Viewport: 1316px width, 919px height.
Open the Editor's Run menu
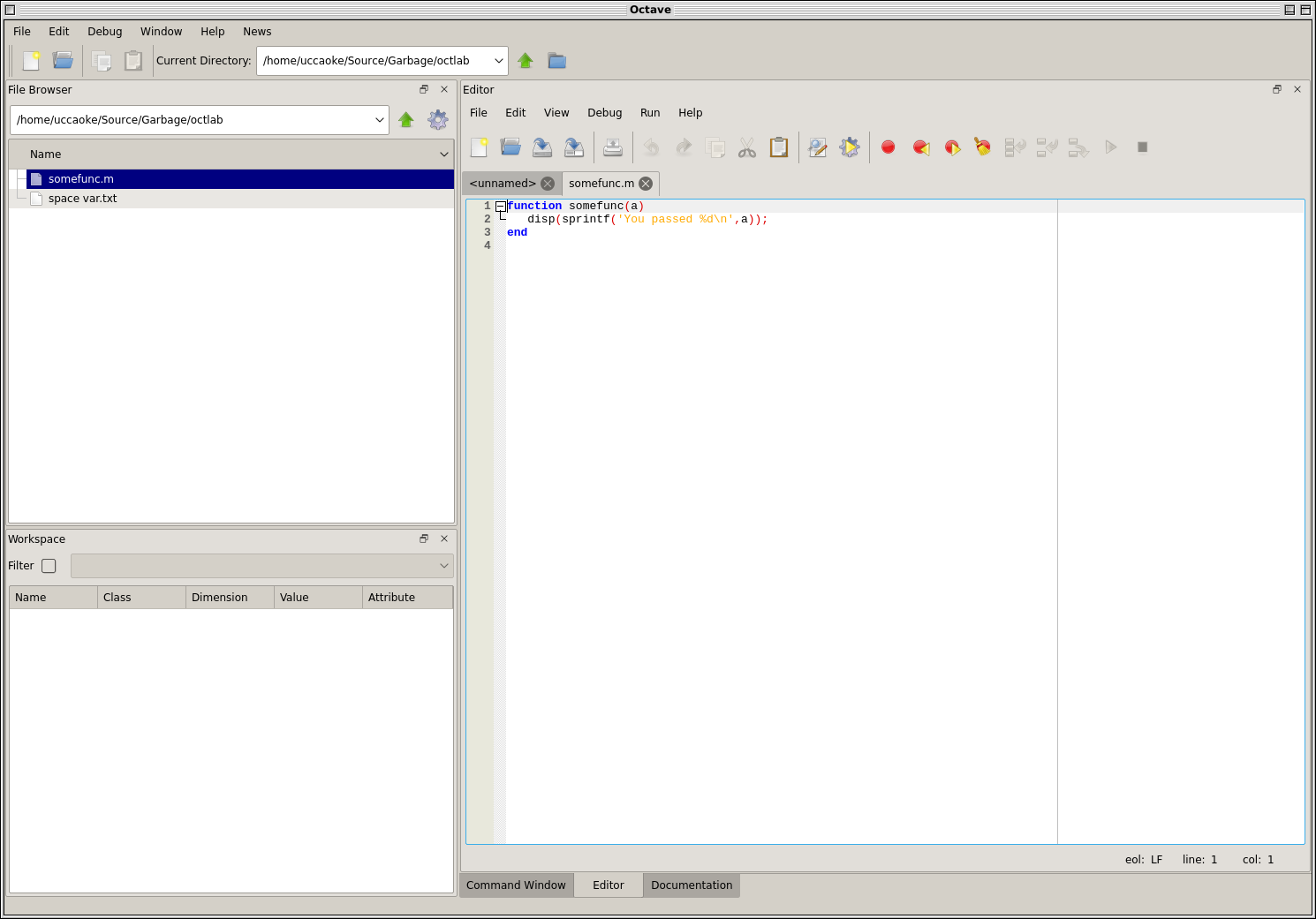[650, 113]
